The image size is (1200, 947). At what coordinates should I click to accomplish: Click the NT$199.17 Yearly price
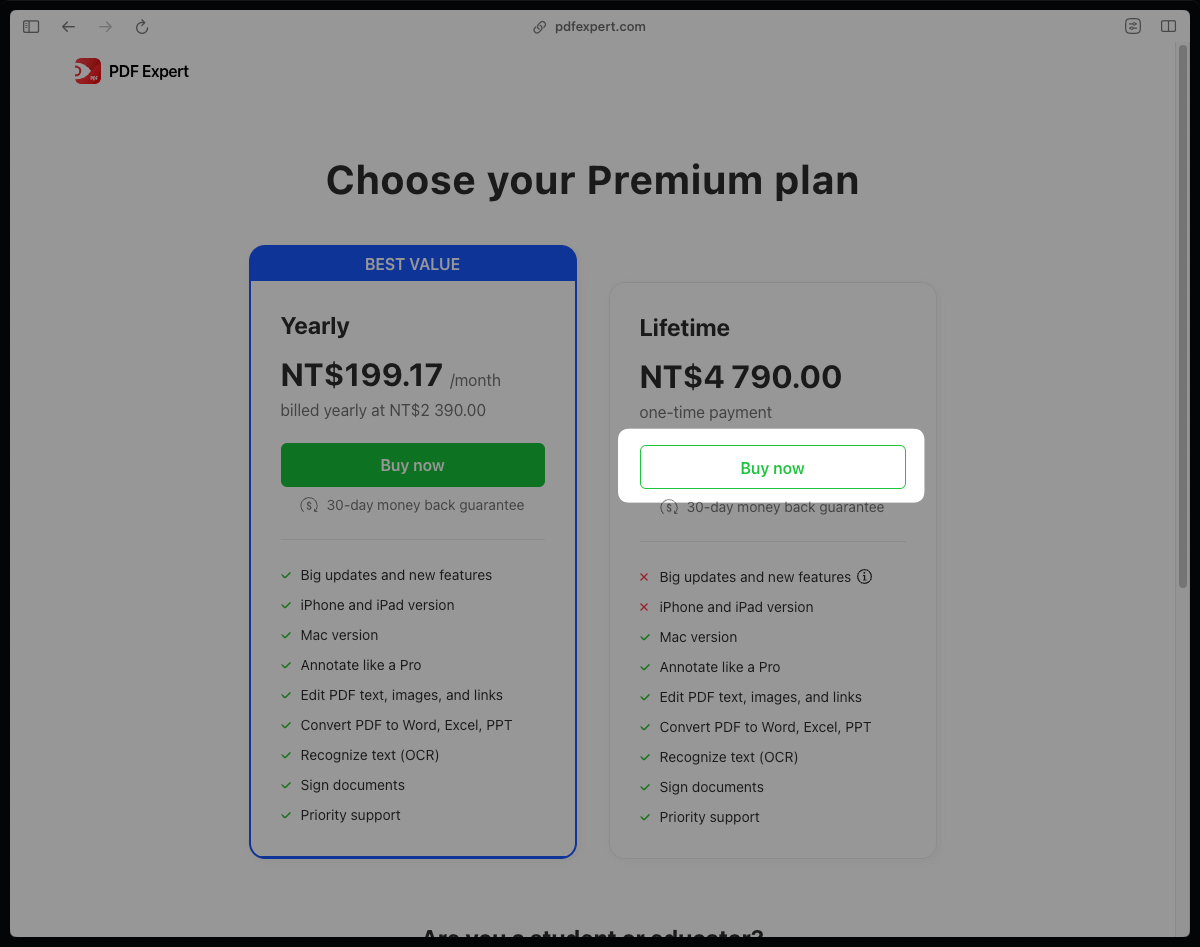click(362, 375)
